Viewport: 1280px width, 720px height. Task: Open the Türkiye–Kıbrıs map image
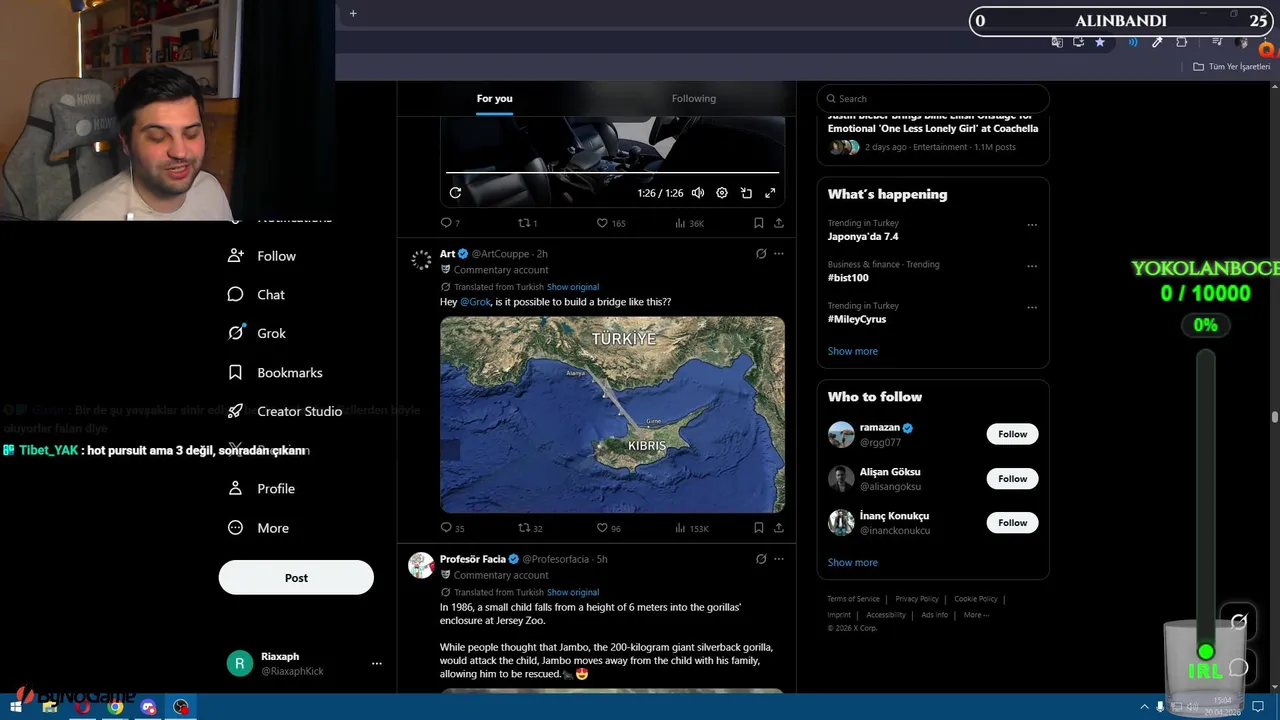612,414
